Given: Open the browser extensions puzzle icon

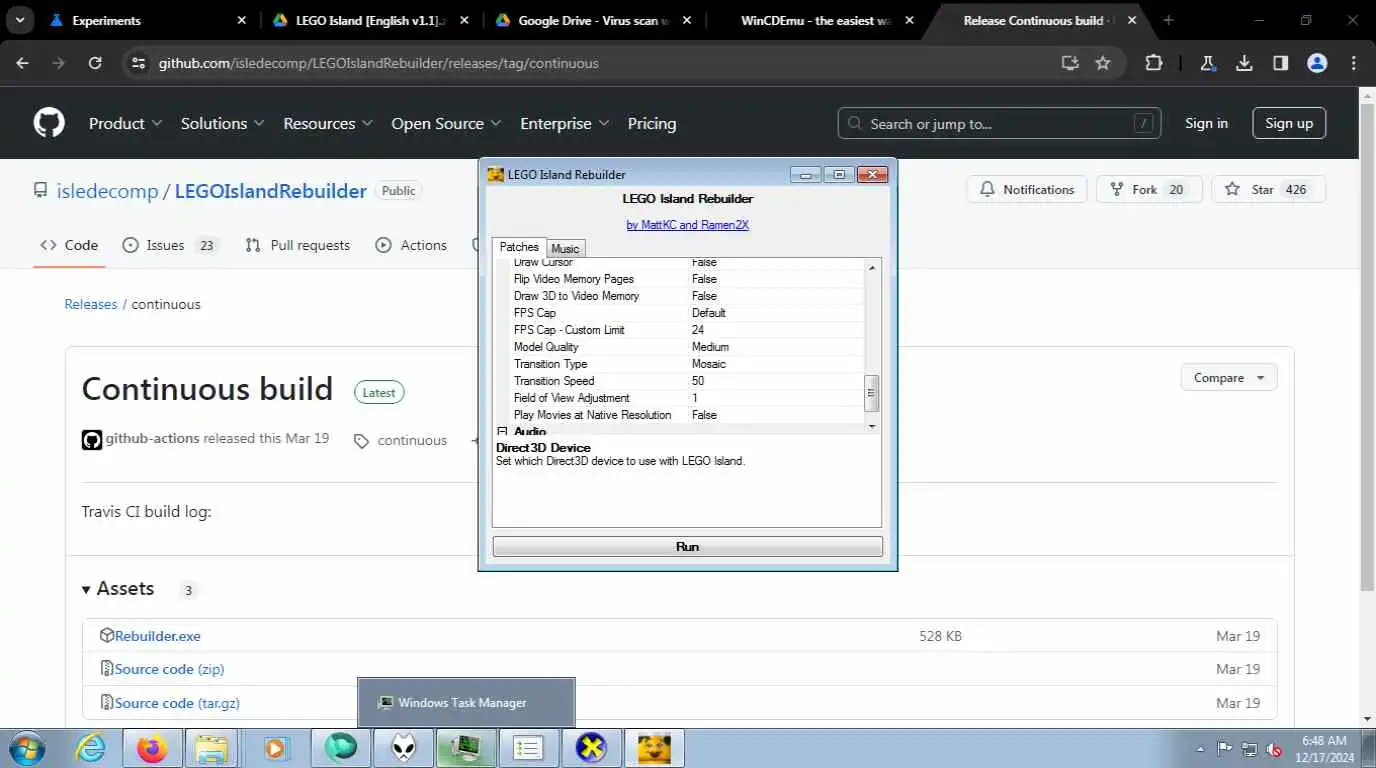Looking at the screenshot, I should click(x=1153, y=62).
